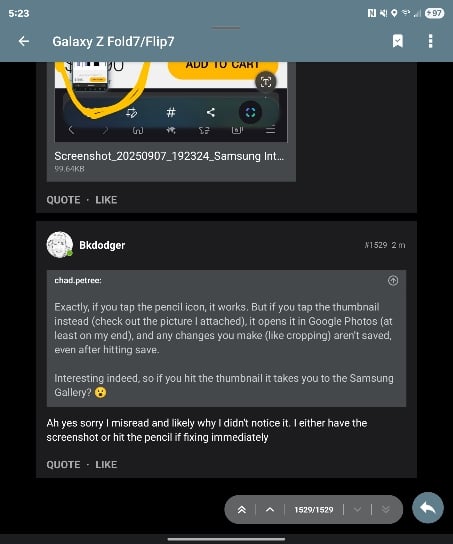Viewport: 453px width, 544px height.
Task: Open the attached Screenshot_20250907 image
Action: click(171, 102)
